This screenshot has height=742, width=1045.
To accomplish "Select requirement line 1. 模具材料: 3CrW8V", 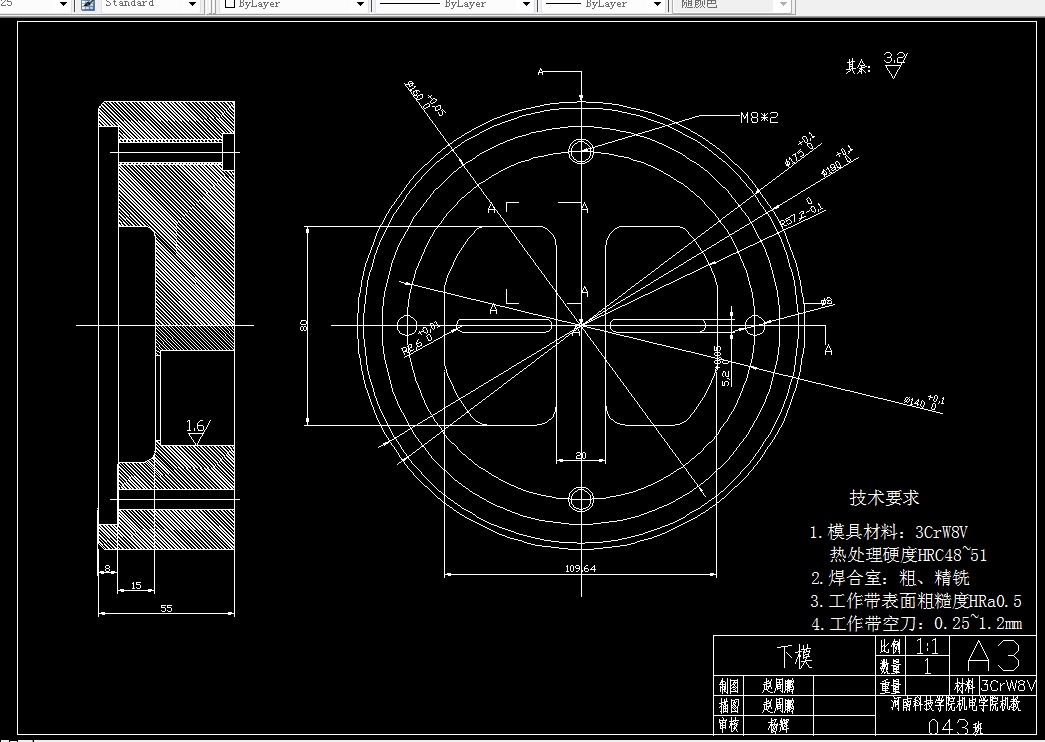I will [x=888, y=533].
